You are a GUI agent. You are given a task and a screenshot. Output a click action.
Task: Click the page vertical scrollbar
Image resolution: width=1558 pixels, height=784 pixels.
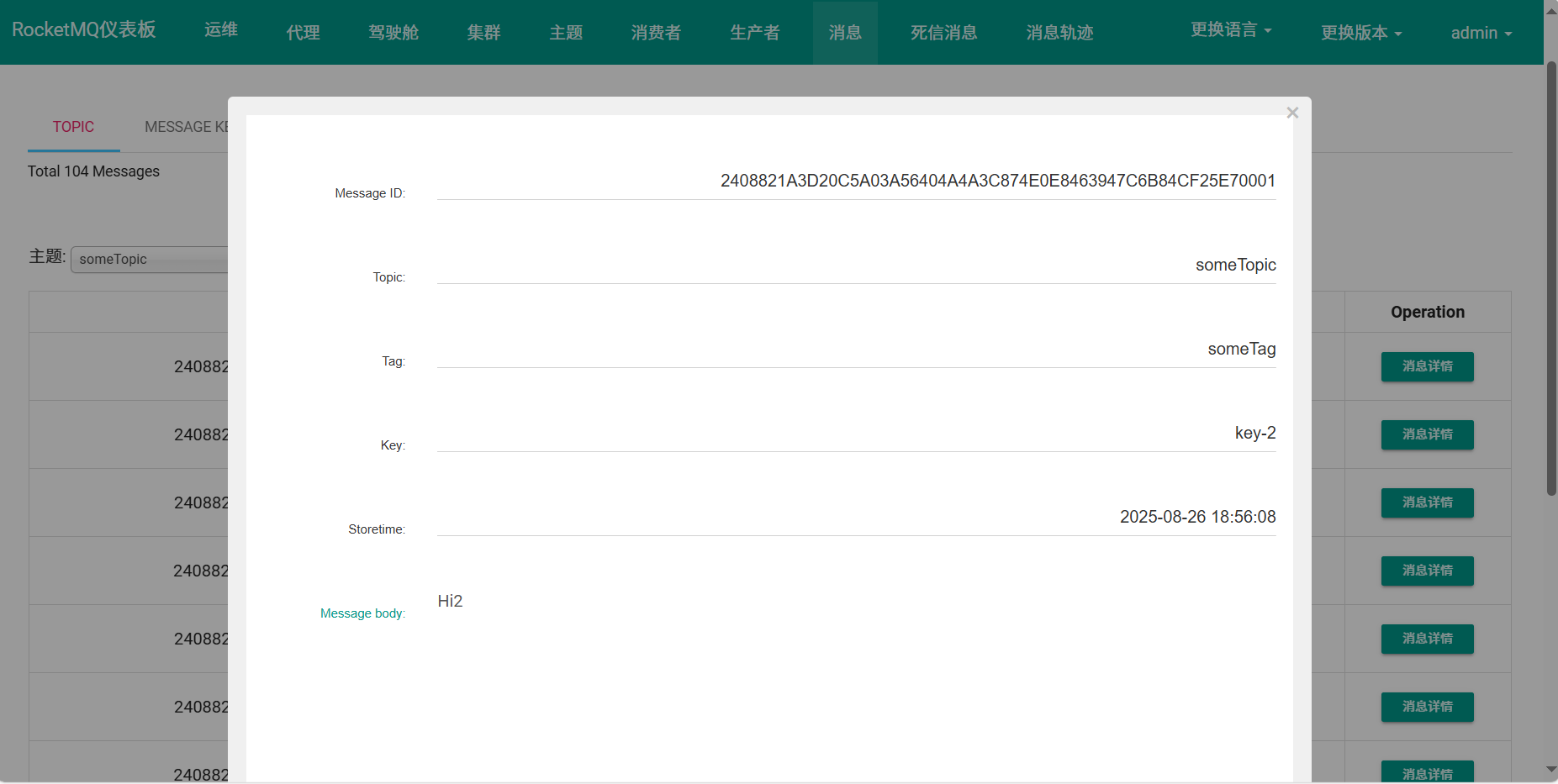(1551, 277)
